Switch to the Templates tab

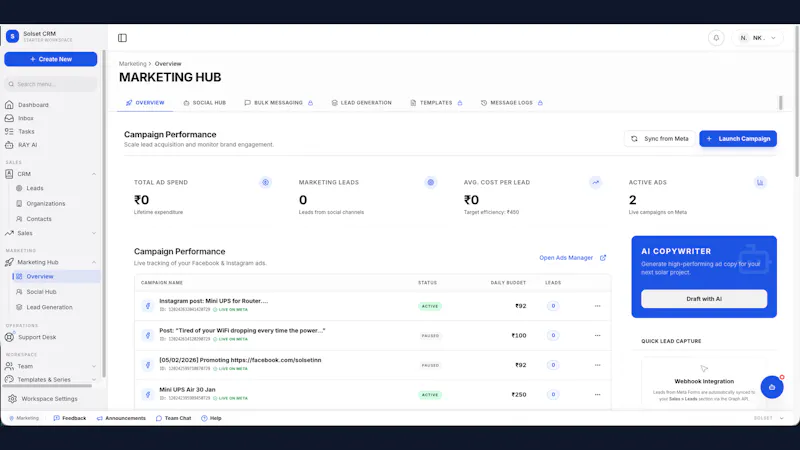436,103
